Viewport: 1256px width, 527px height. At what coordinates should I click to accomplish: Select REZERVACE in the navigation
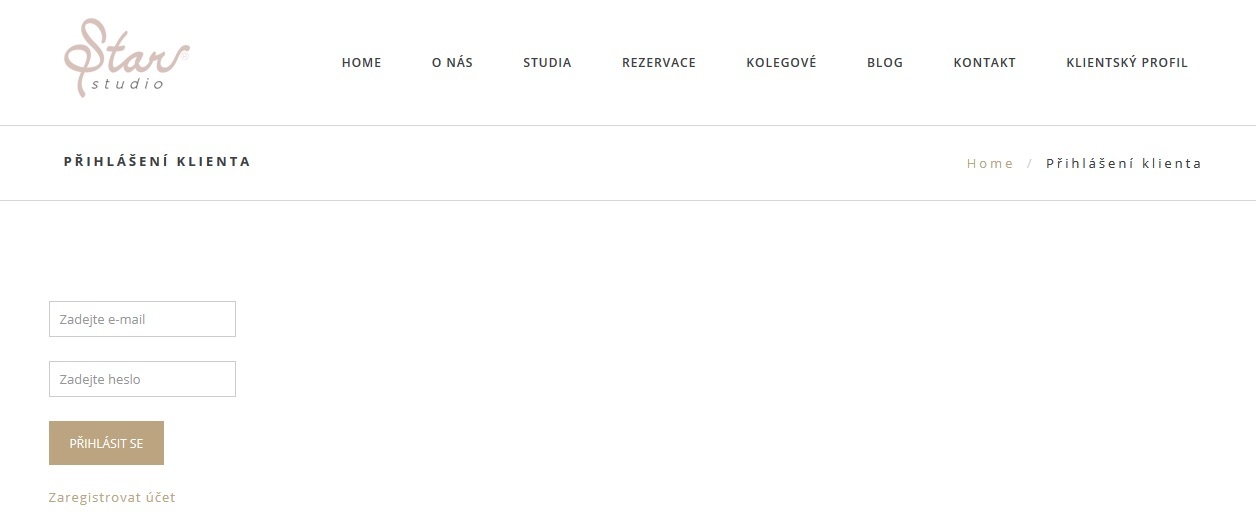point(659,62)
